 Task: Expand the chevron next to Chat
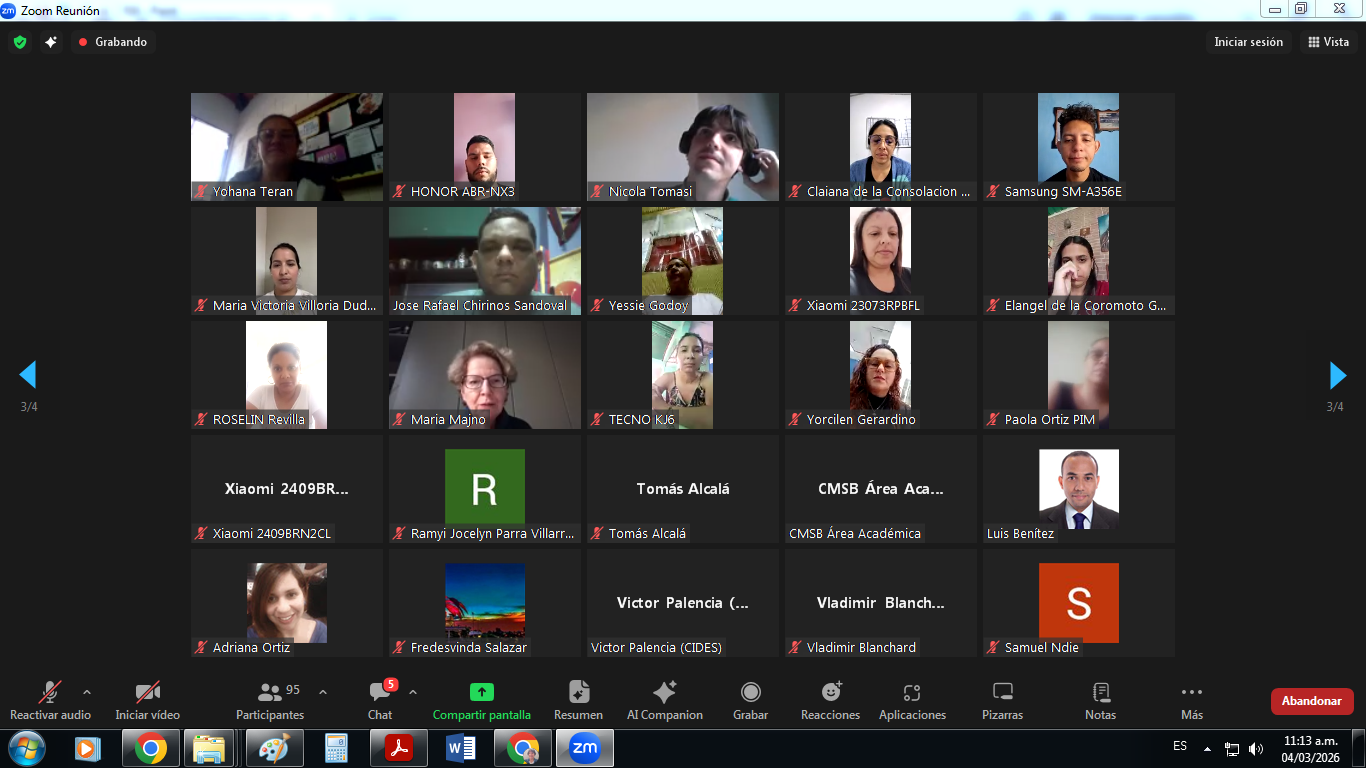tap(413, 692)
